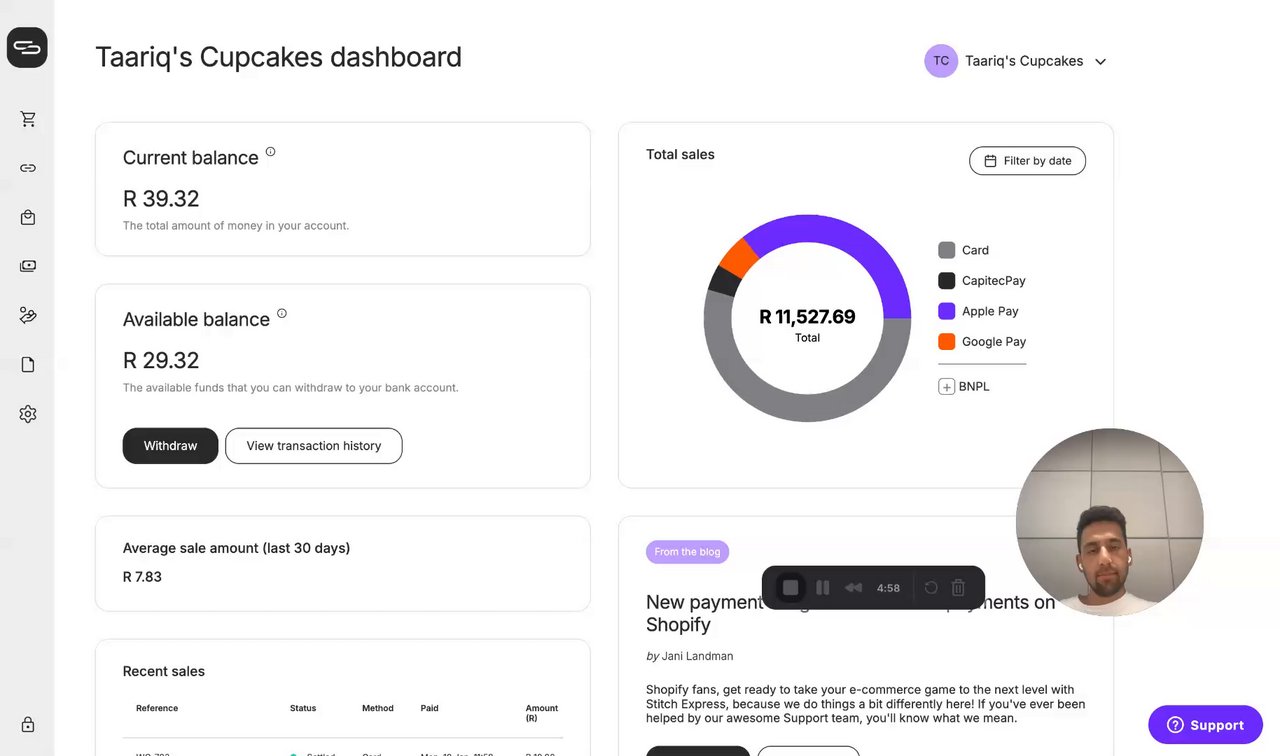1280x756 pixels.
Task: Click View transaction history button
Action: tap(313, 446)
